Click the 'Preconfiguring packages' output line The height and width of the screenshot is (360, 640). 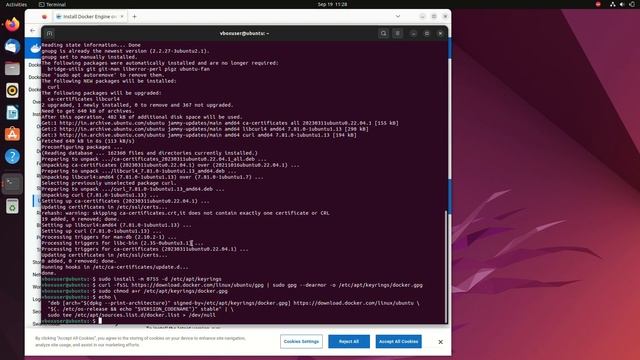[82, 147]
